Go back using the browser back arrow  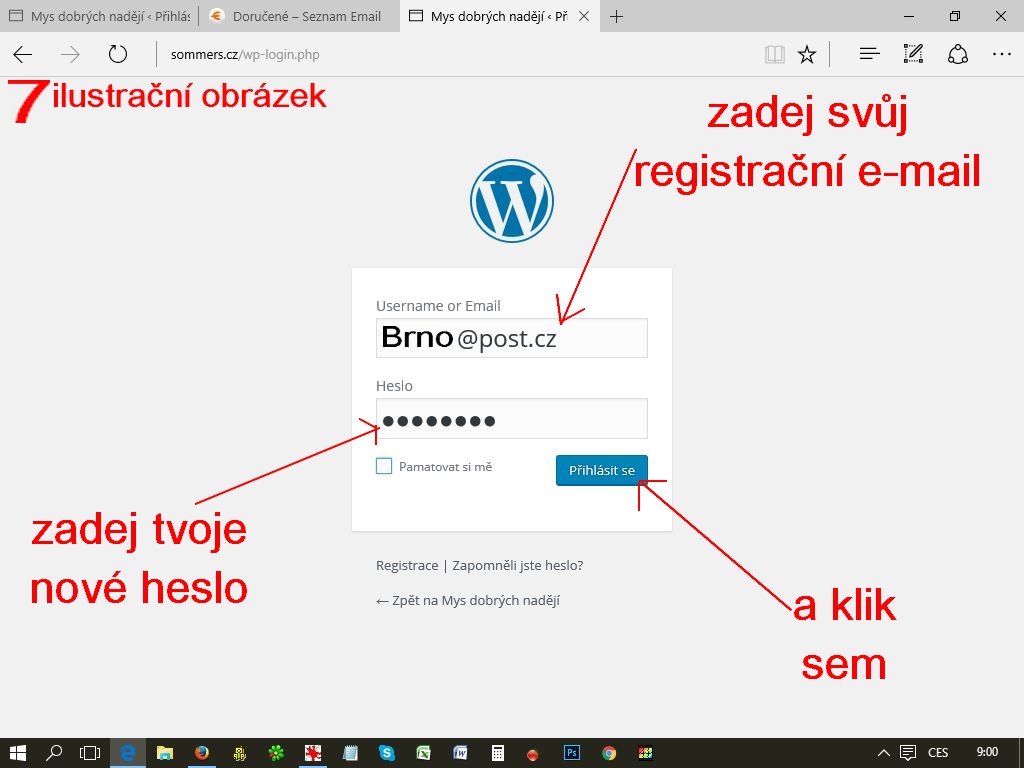[23, 54]
